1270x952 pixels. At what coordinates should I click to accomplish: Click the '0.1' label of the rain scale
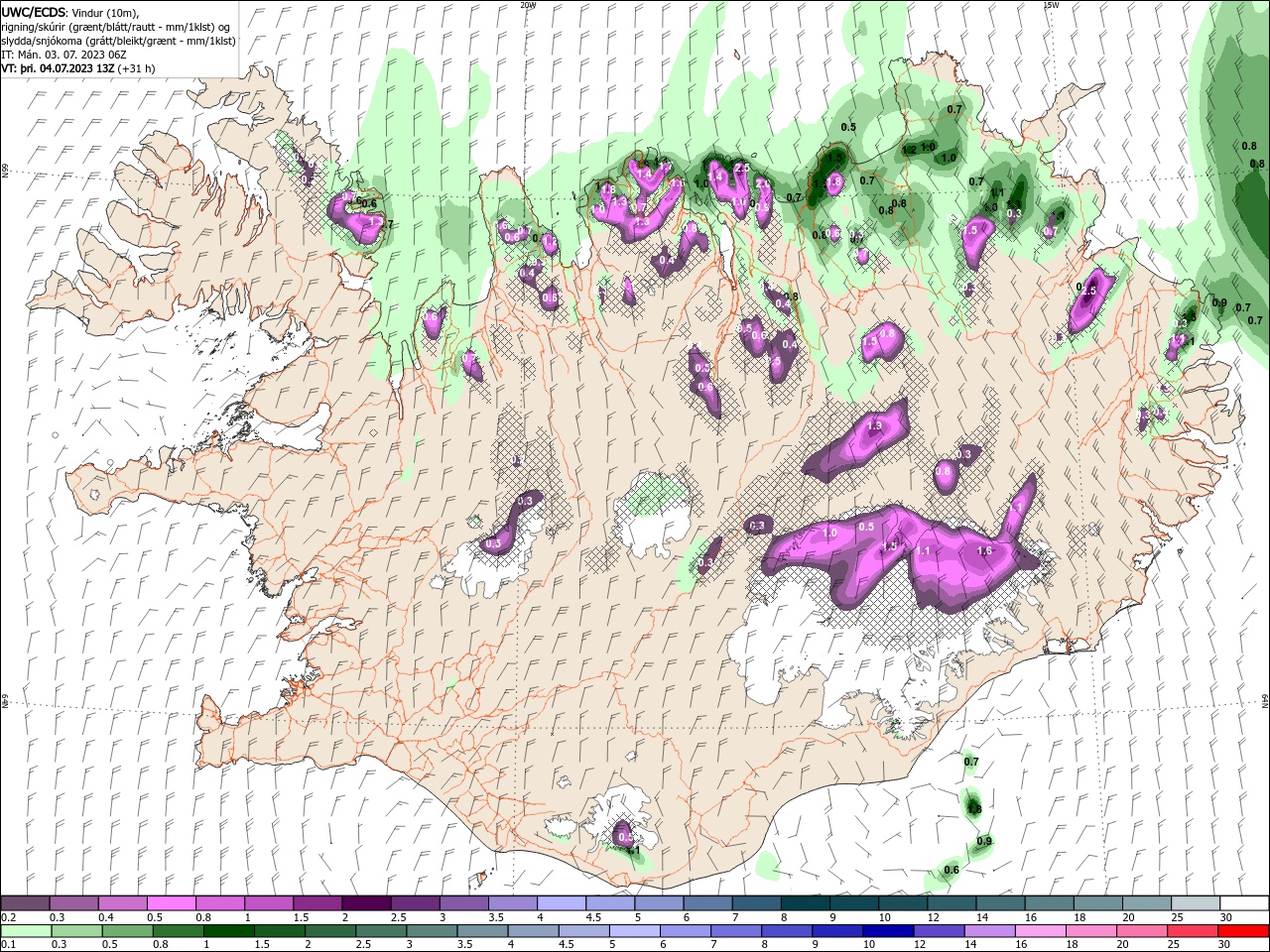(x=8, y=945)
